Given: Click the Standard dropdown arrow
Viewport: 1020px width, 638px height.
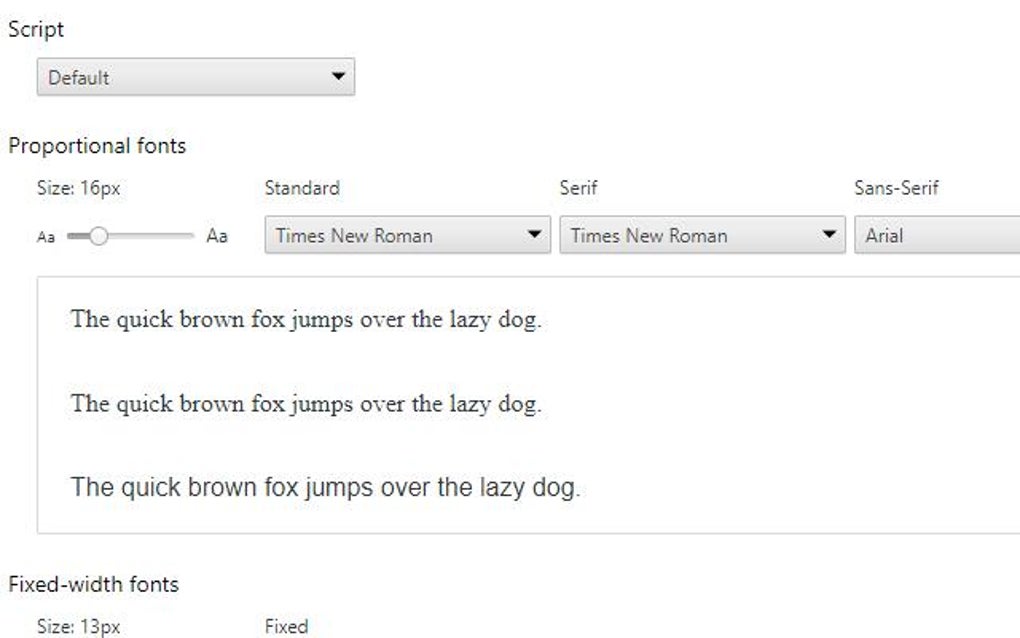Looking at the screenshot, I should (x=535, y=236).
